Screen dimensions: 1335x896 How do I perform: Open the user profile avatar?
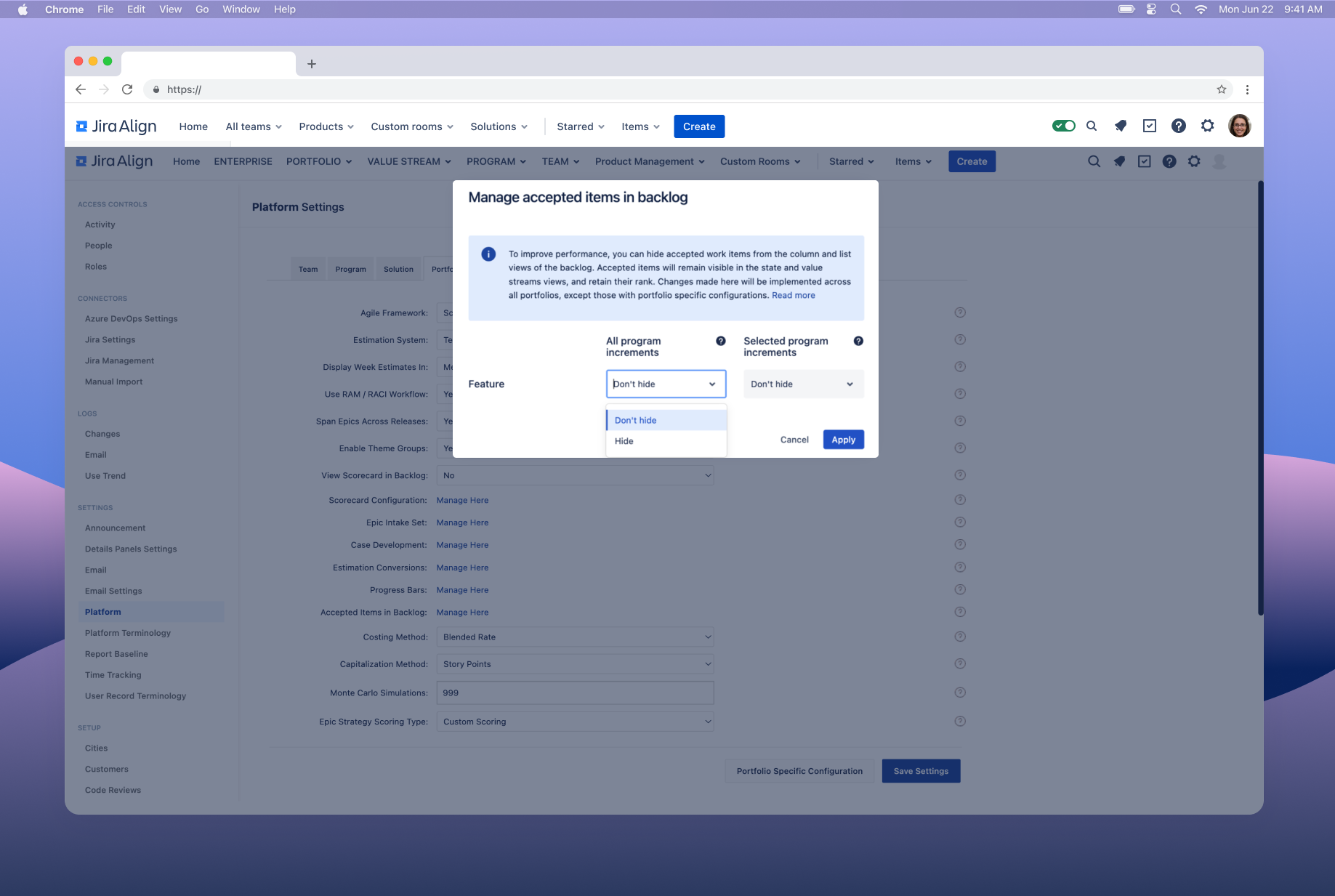point(1240,126)
